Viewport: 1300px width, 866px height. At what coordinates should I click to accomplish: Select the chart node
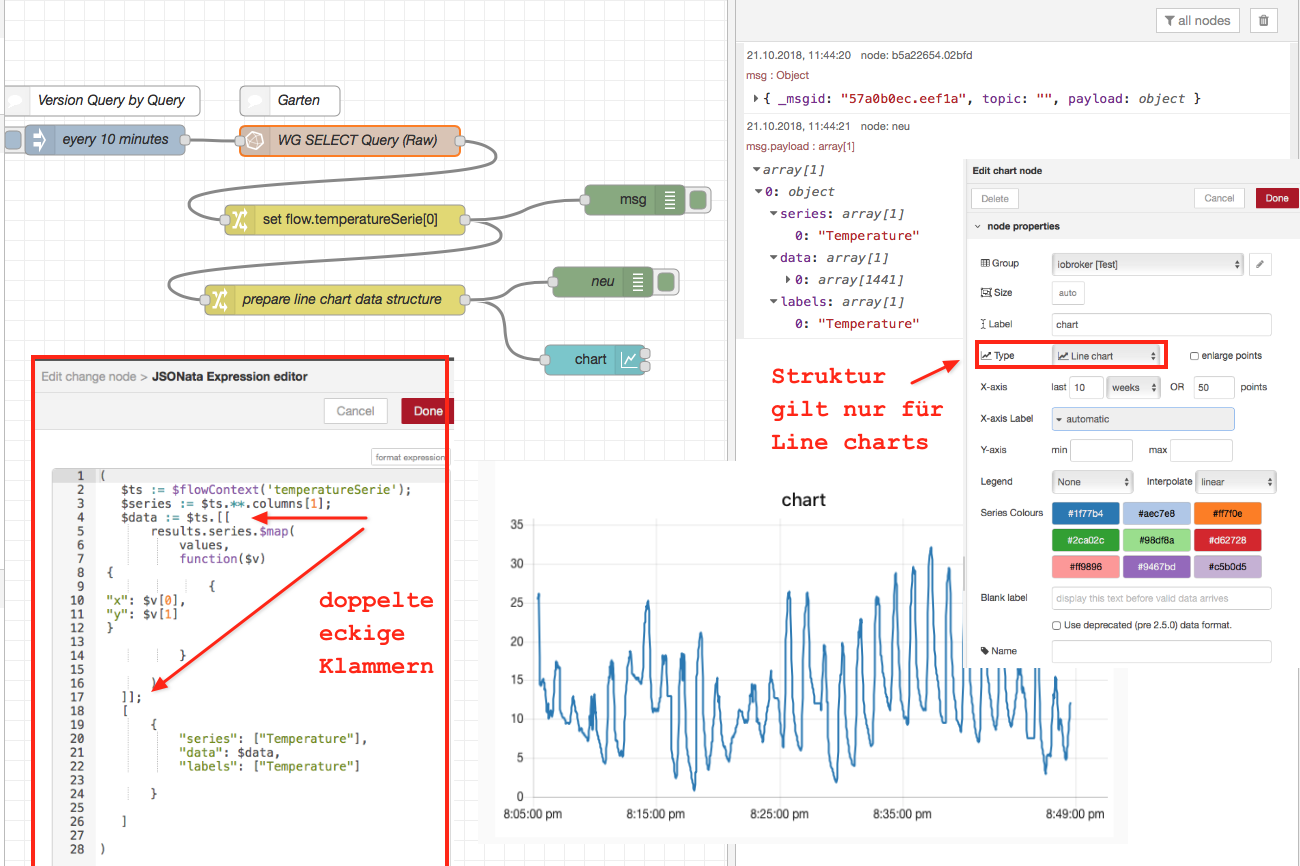coord(595,359)
